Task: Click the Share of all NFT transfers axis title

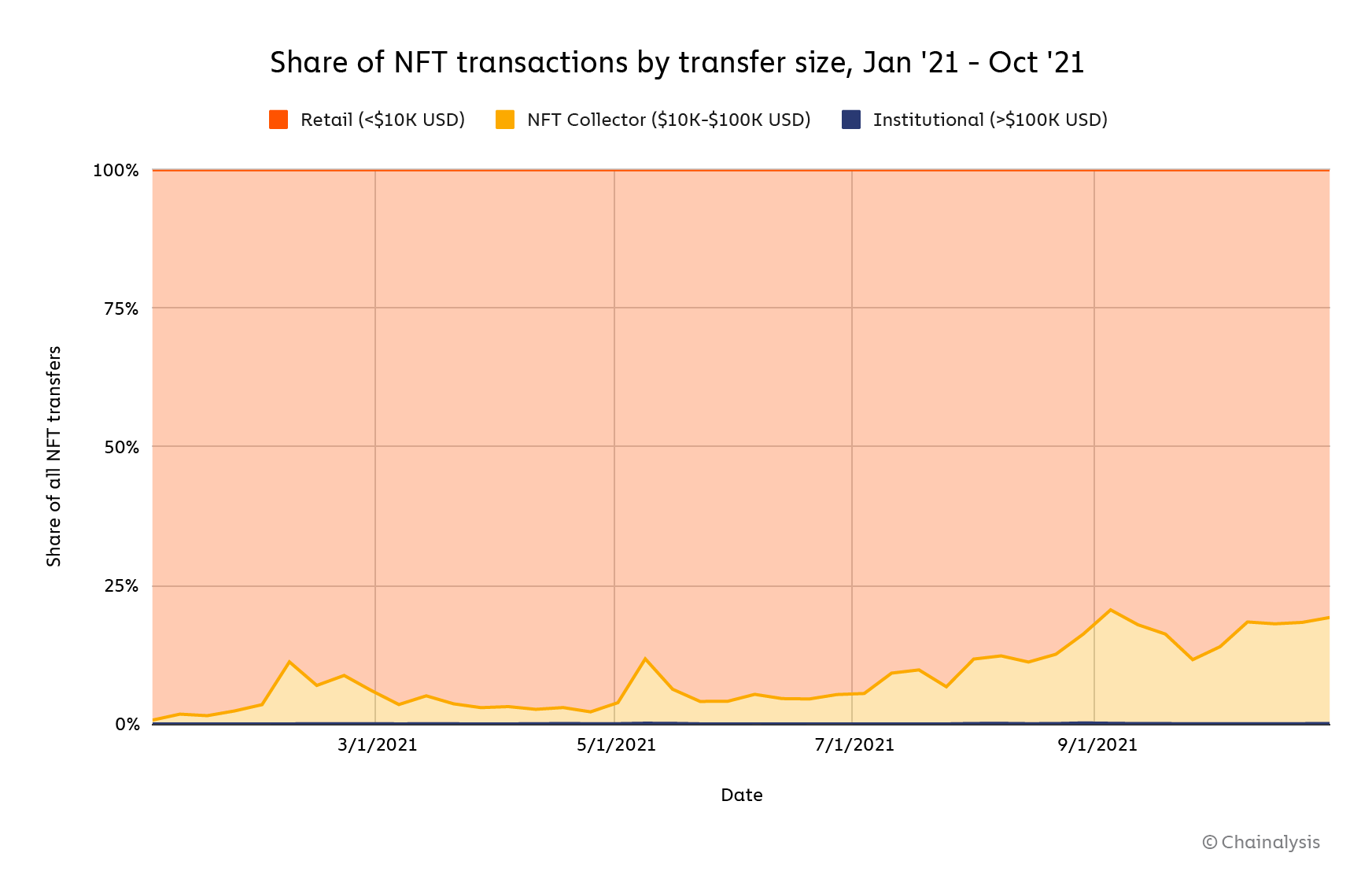Action: click(53, 456)
